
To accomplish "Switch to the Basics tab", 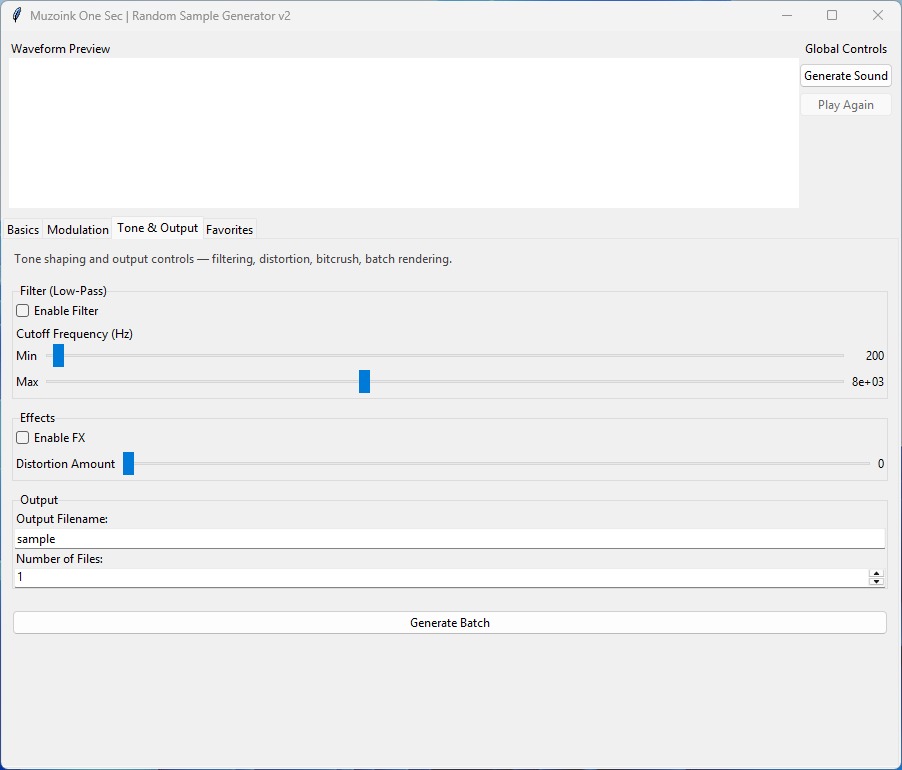I will click(23, 229).
